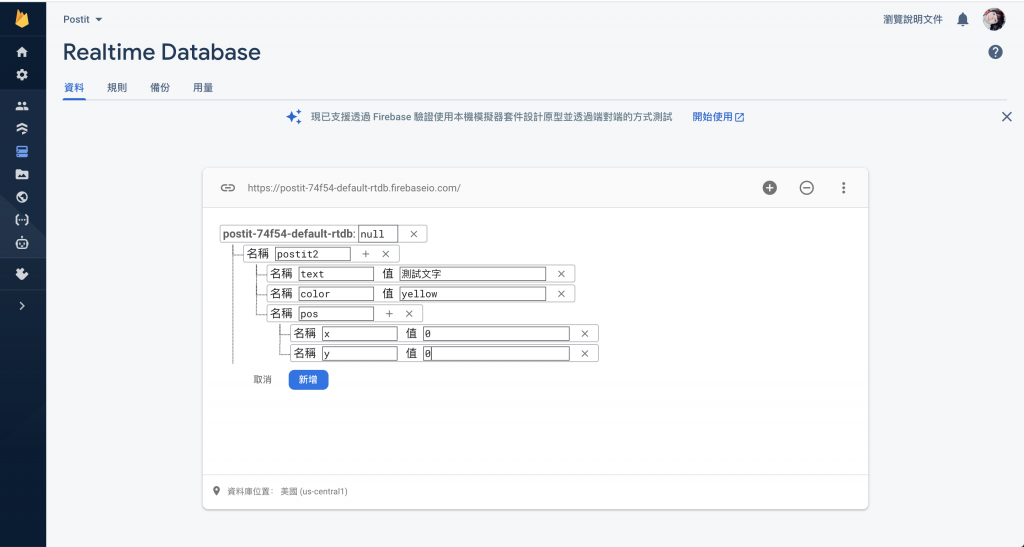Click the database URL text

click(354, 188)
